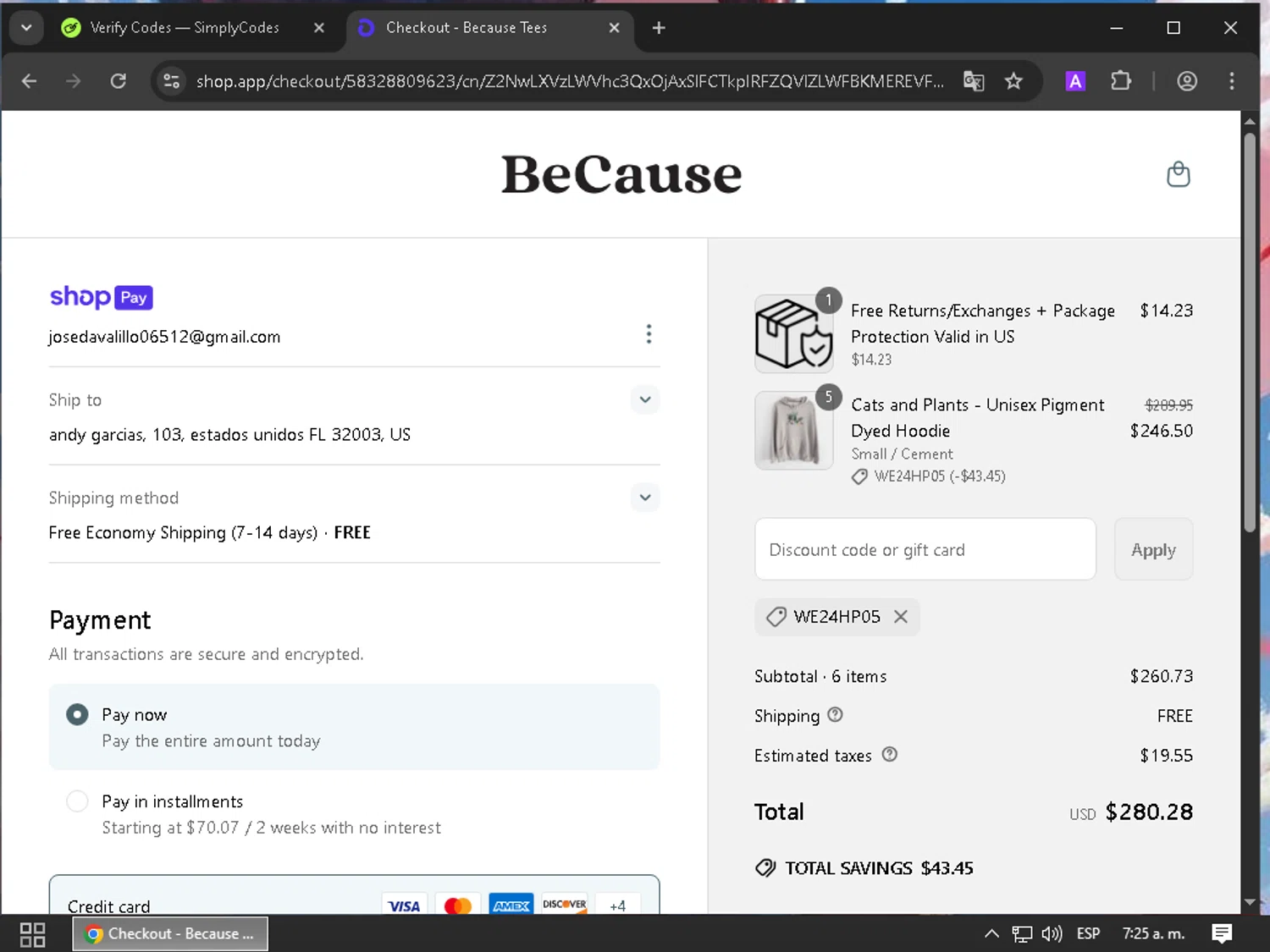Go forward with the browser forward arrow
The height and width of the screenshot is (952, 1270).
tap(74, 81)
